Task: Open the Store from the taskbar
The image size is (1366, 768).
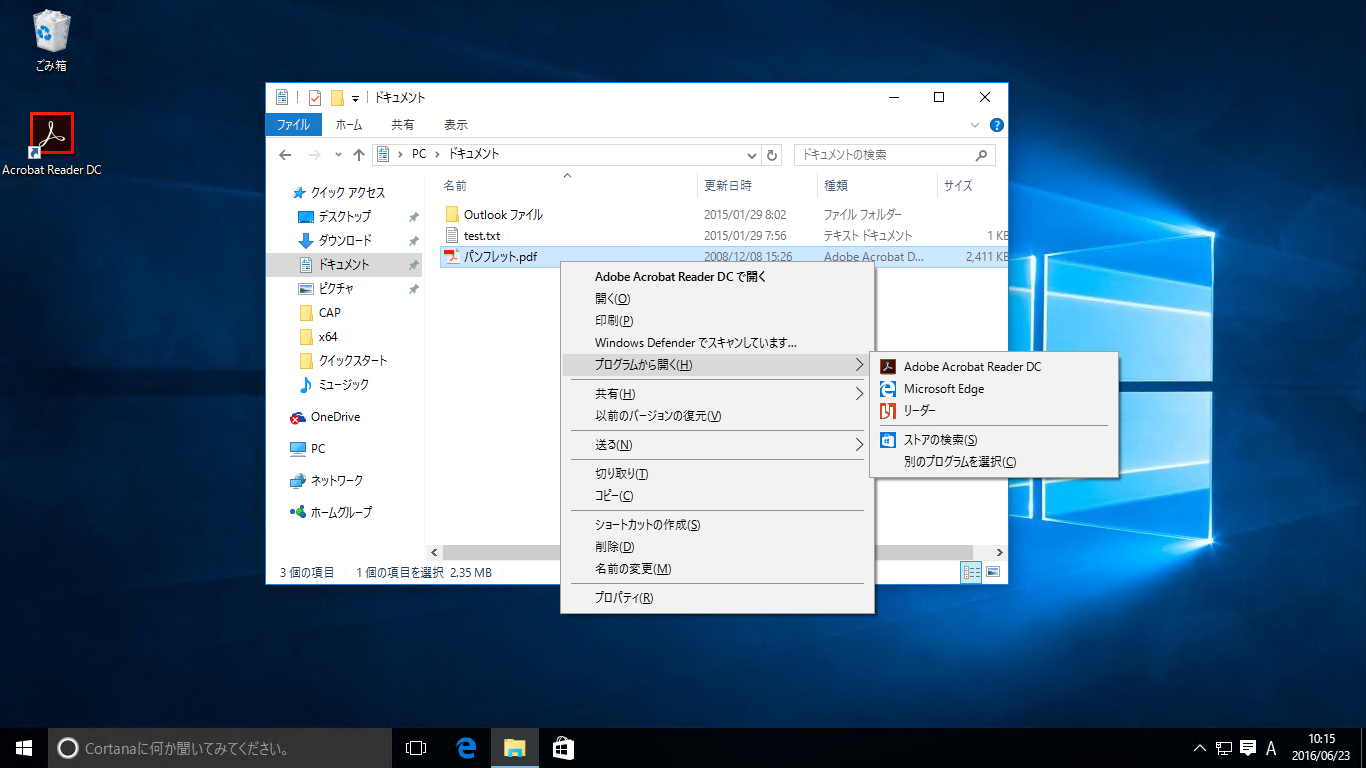Action: click(x=563, y=748)
